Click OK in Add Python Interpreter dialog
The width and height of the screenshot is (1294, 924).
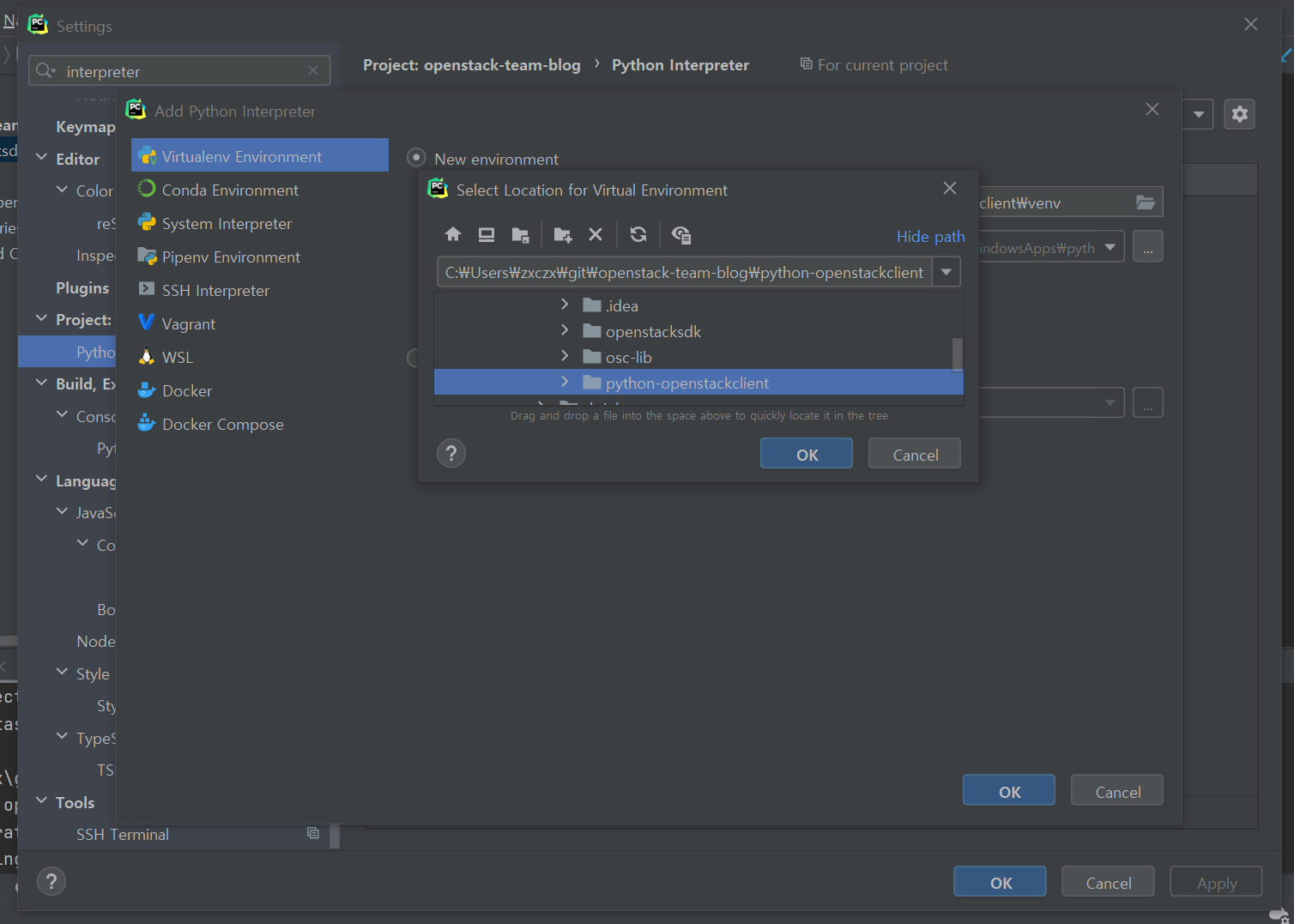[1009, 791]
